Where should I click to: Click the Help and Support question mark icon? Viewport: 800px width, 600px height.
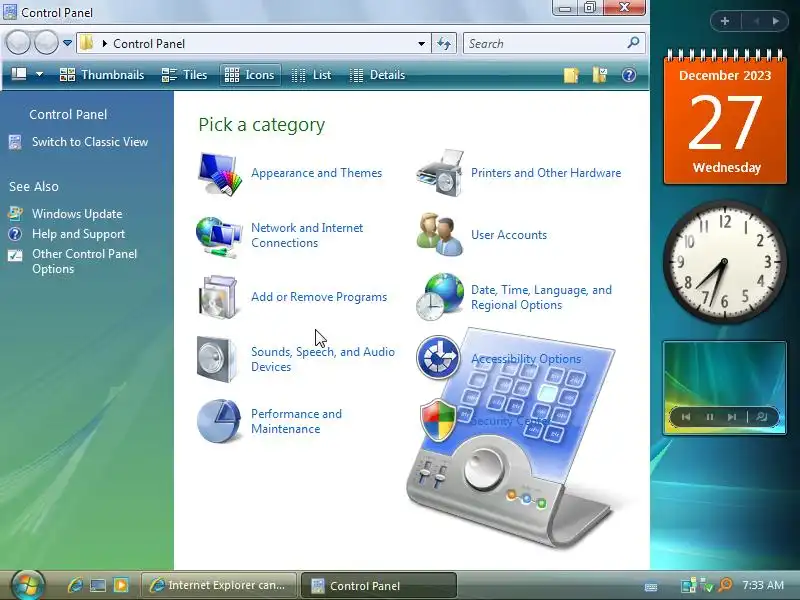(x=15, y=234)
